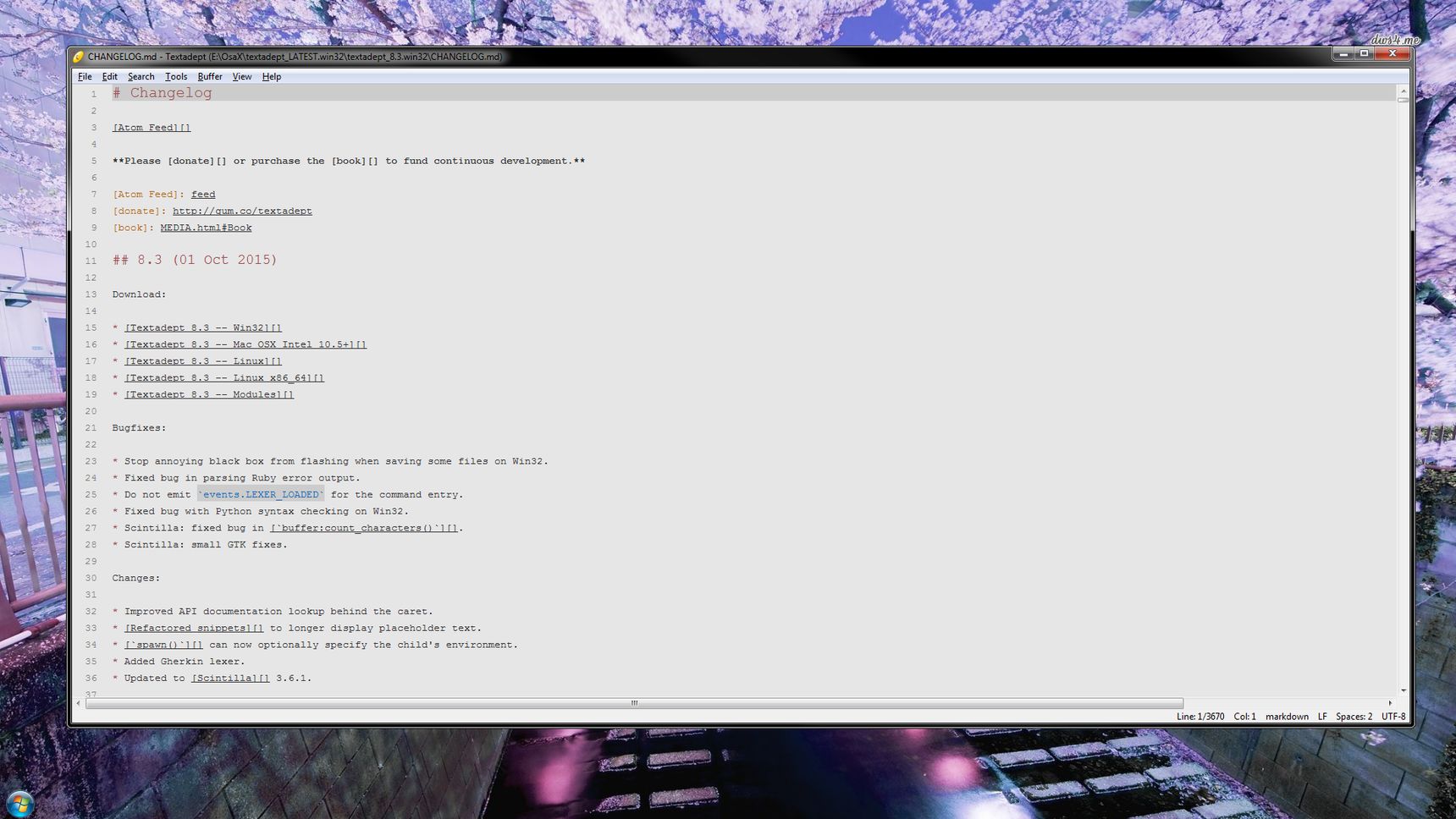Click the Line: 1/3670 status bar entry
The width and height of the screenshot is (1456, 819).
click(x=1200, y=717)
